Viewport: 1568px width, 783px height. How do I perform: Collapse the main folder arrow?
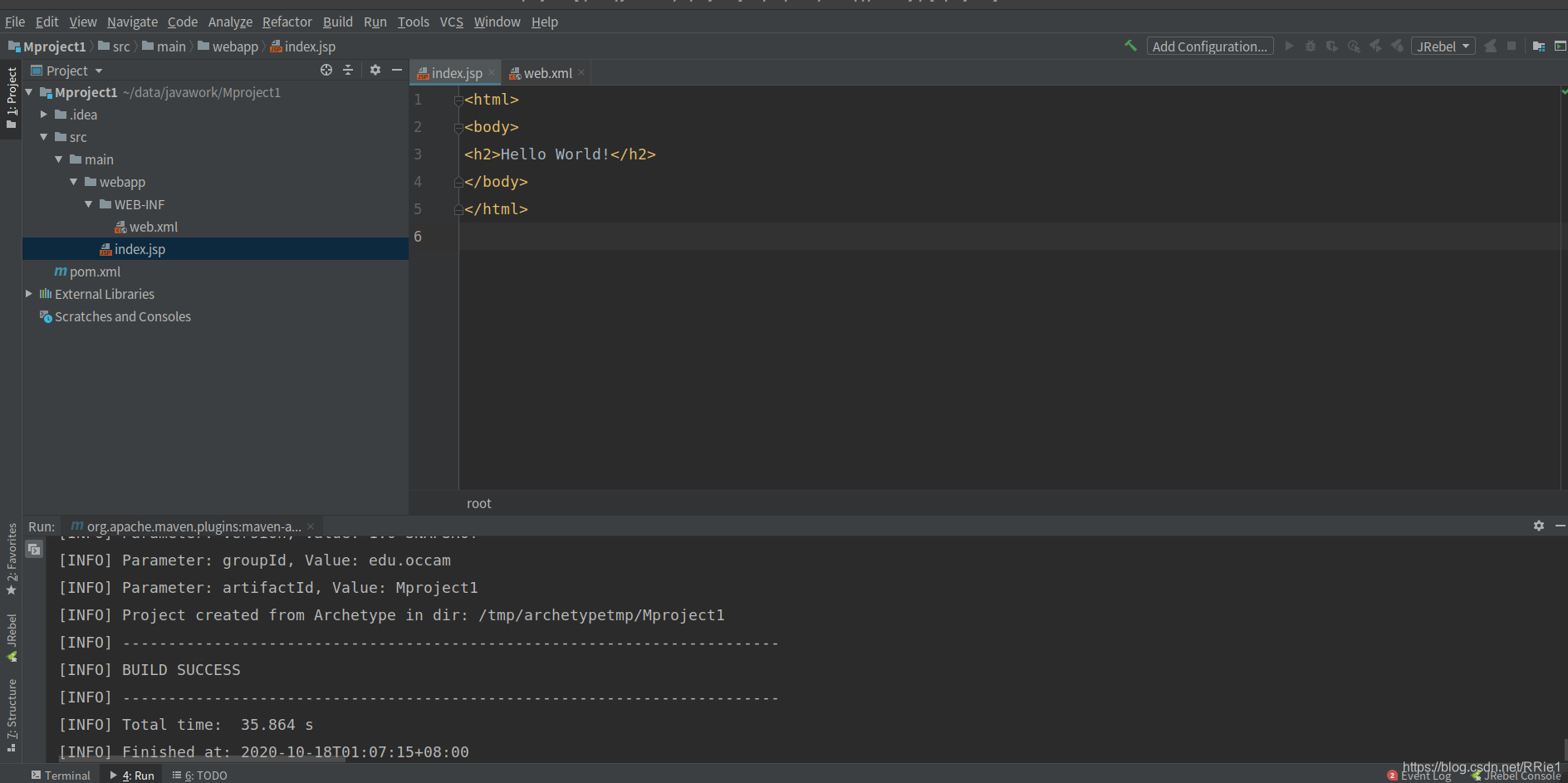(x=59, y=159)
